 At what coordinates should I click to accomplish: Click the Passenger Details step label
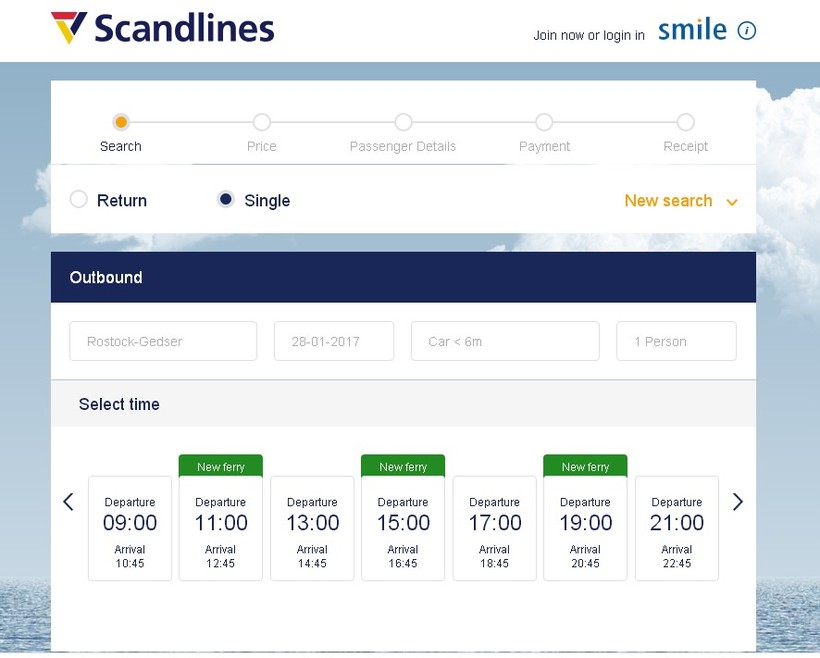(x=403, y=146)
